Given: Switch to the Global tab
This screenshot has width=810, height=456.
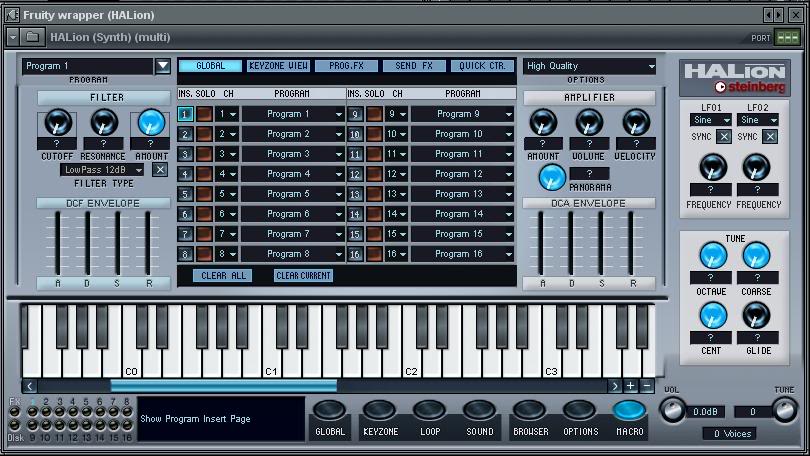Looking at the screenshot, I should [x=210, y=66].
